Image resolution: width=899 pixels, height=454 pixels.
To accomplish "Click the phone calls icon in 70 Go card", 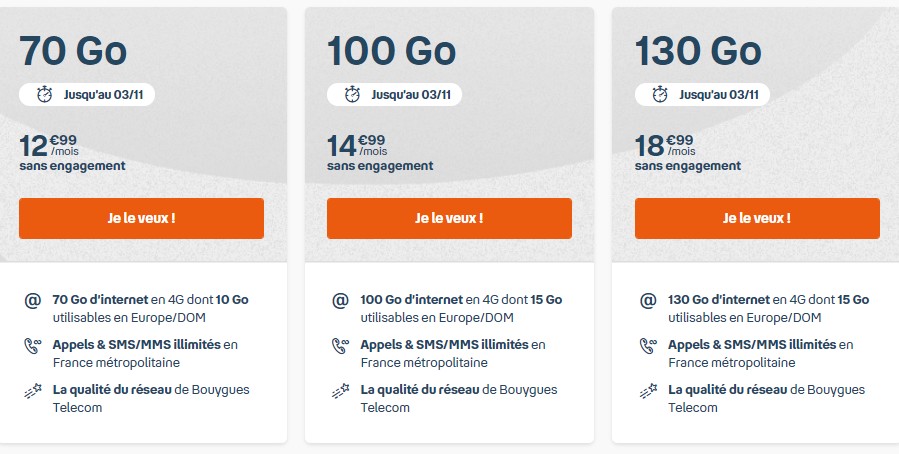I will tap(32, 346).
